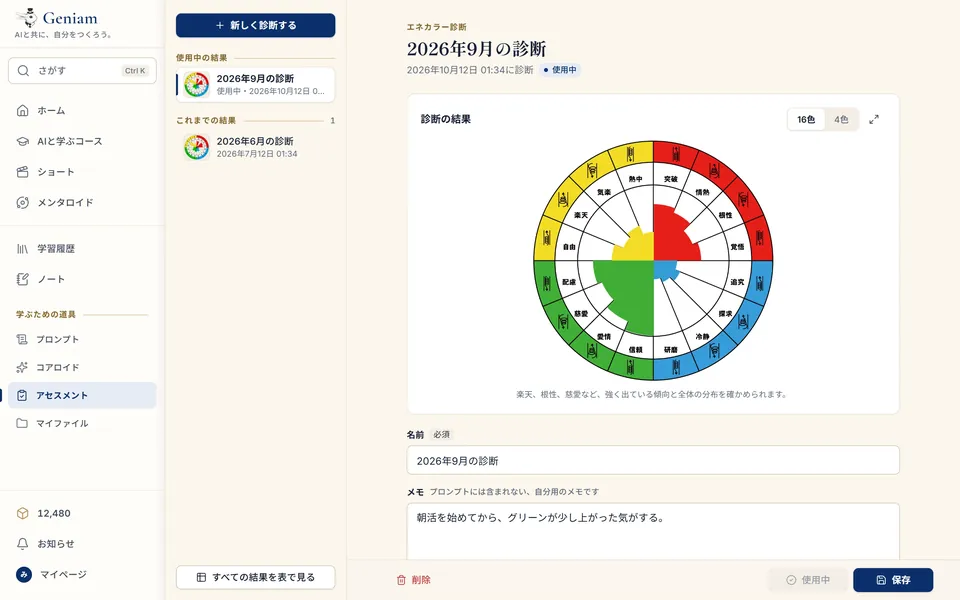The image size is (960, 600).
Task: Click the マイファイル folder icon
Action: coord(22,423)
